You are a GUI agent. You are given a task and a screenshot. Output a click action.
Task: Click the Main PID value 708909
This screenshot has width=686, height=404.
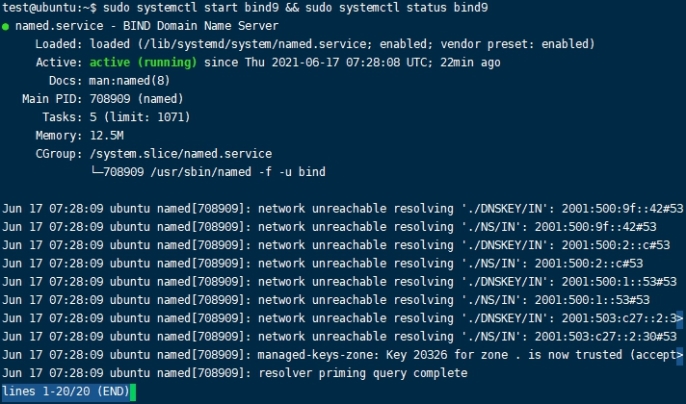coord(113,99)
